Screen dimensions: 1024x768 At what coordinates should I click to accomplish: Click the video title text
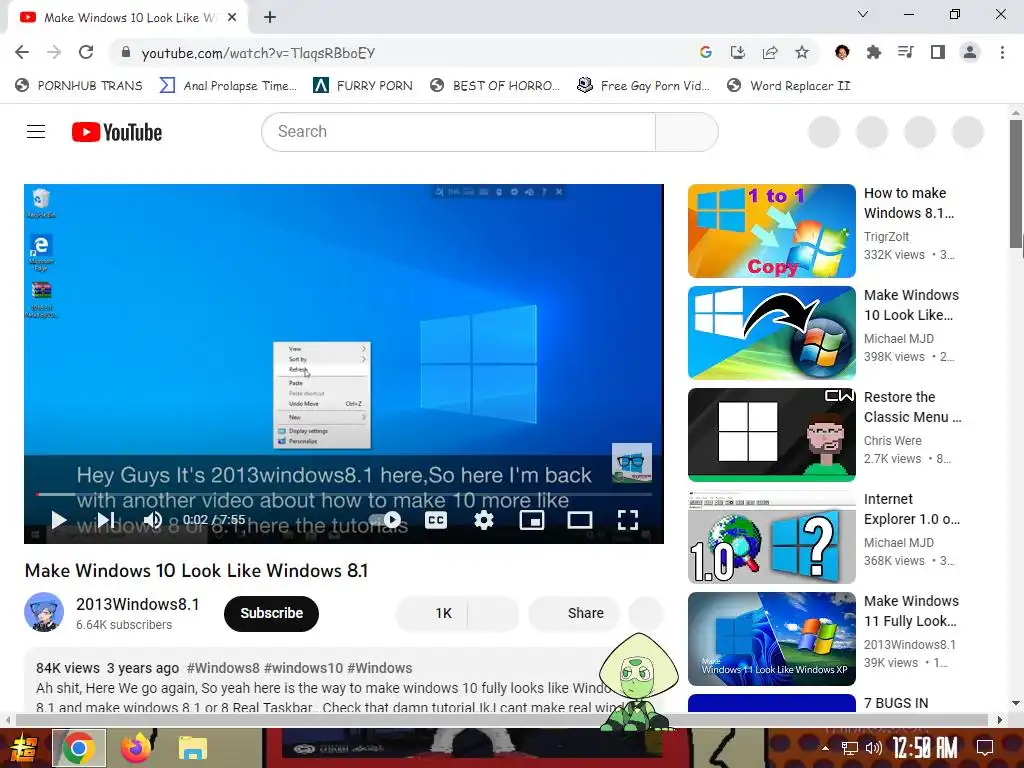(x=197, y=571)
